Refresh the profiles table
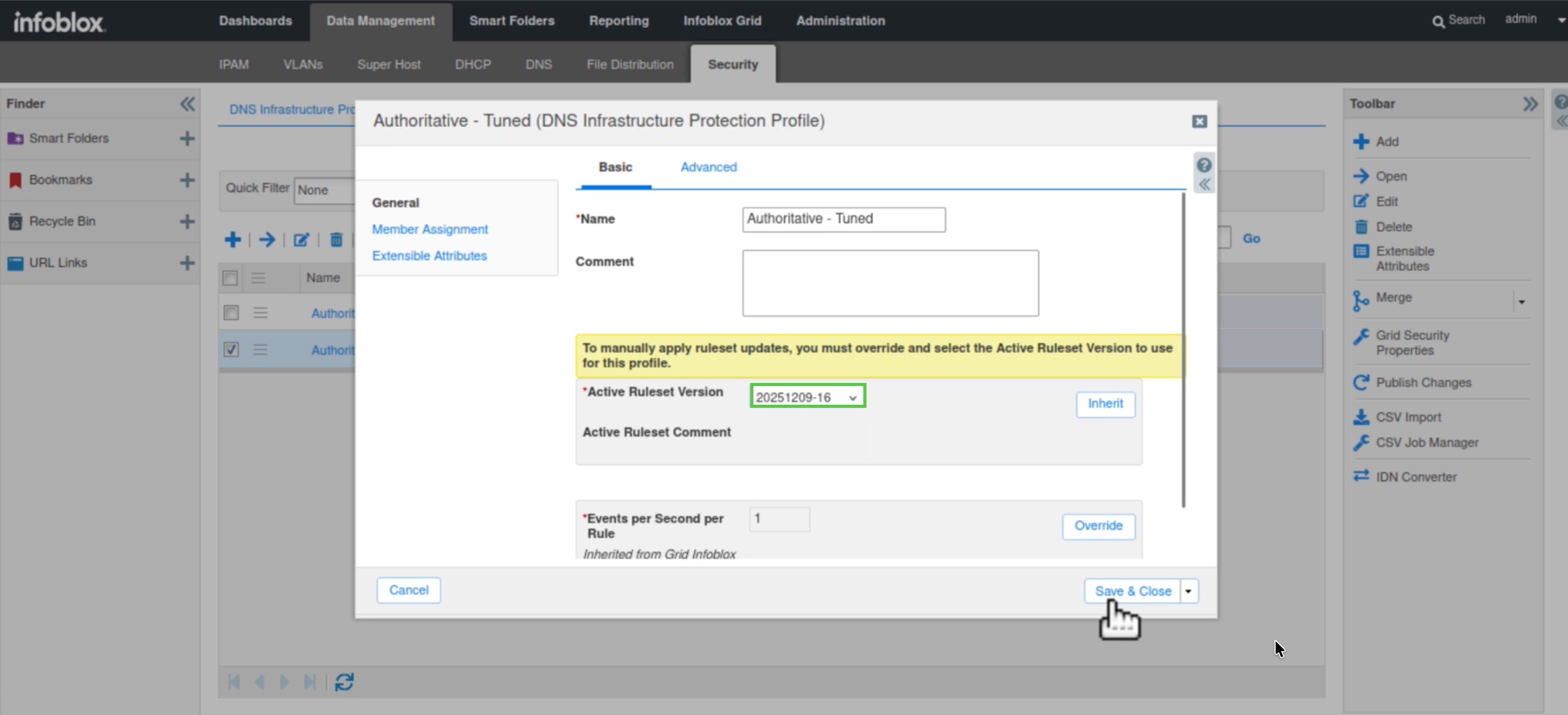The width and height of the screenshot is (1568, 715). (344, 682)
